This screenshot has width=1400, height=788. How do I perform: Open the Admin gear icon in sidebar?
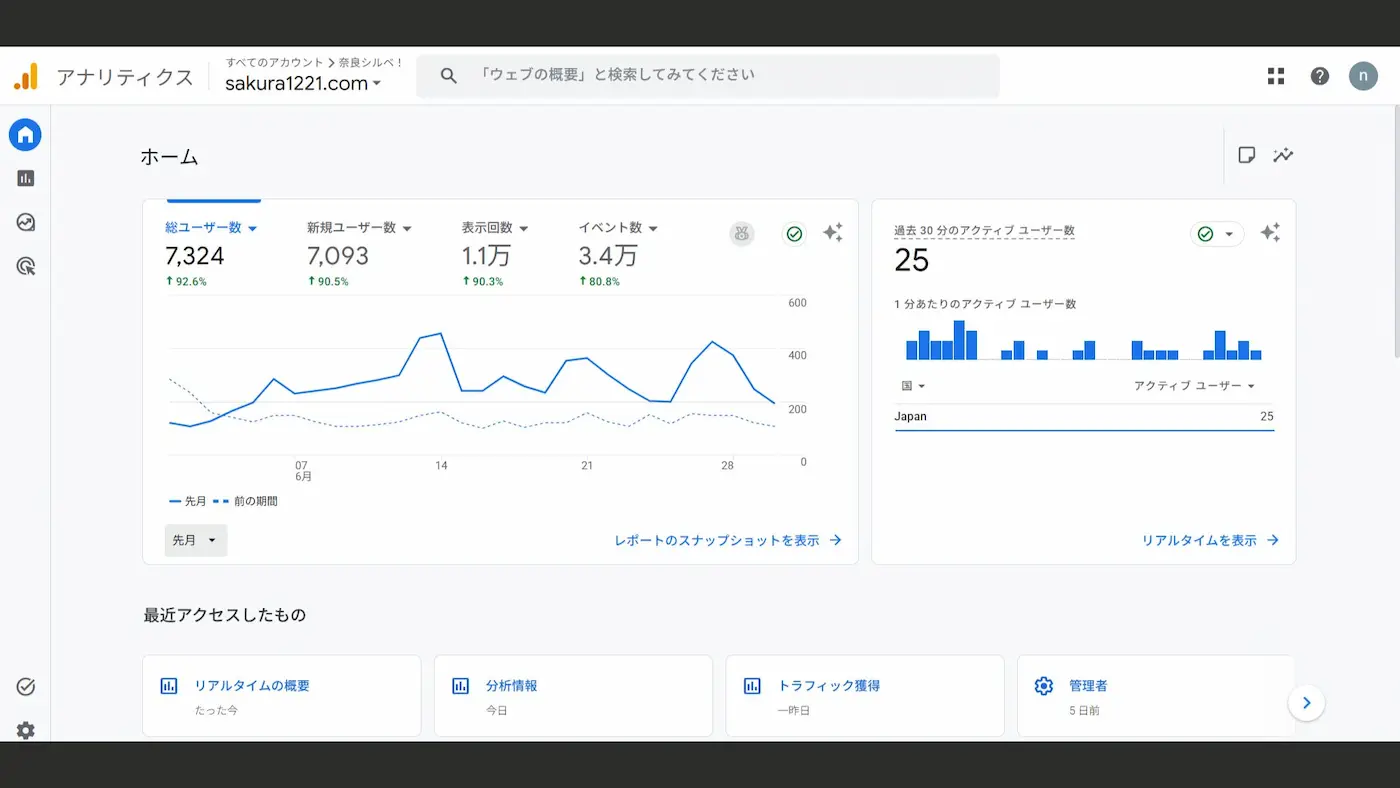click(x=26, y=731)
